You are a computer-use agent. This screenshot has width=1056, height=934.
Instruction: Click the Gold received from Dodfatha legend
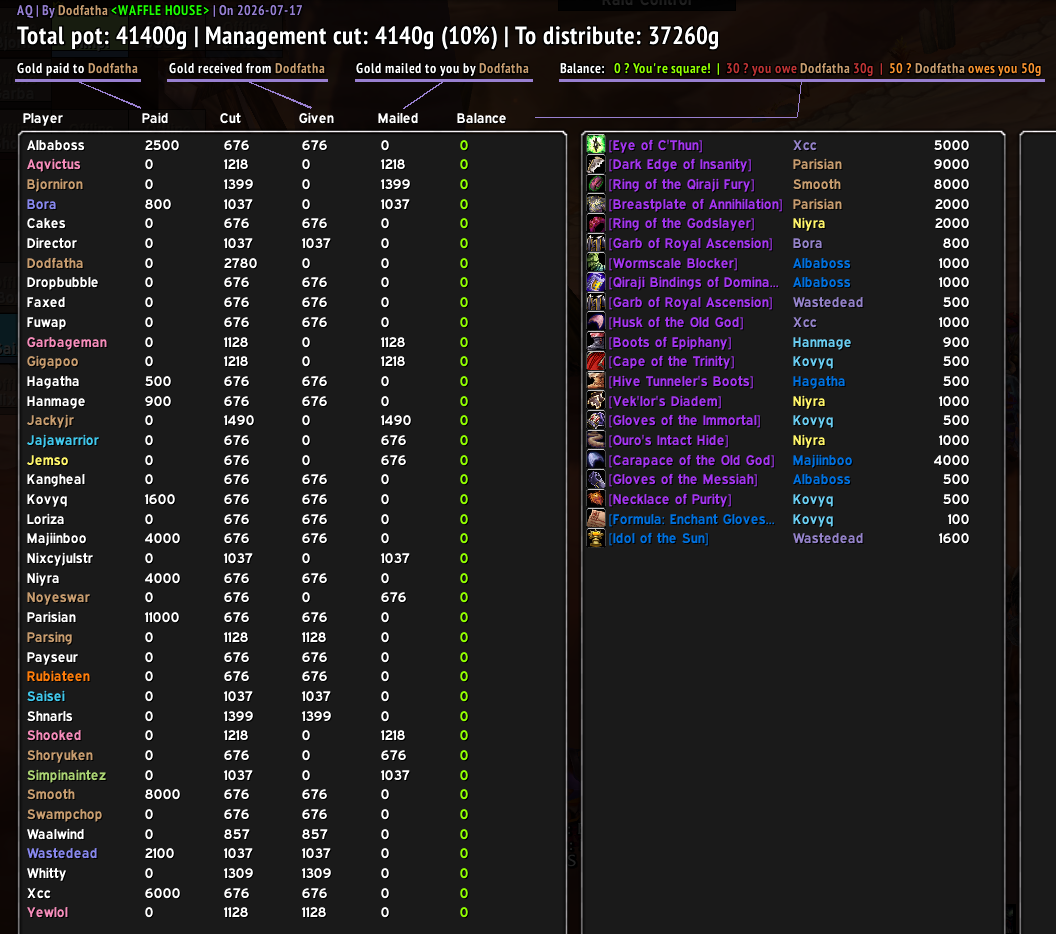pyautogui.click(x=246, y=69)
